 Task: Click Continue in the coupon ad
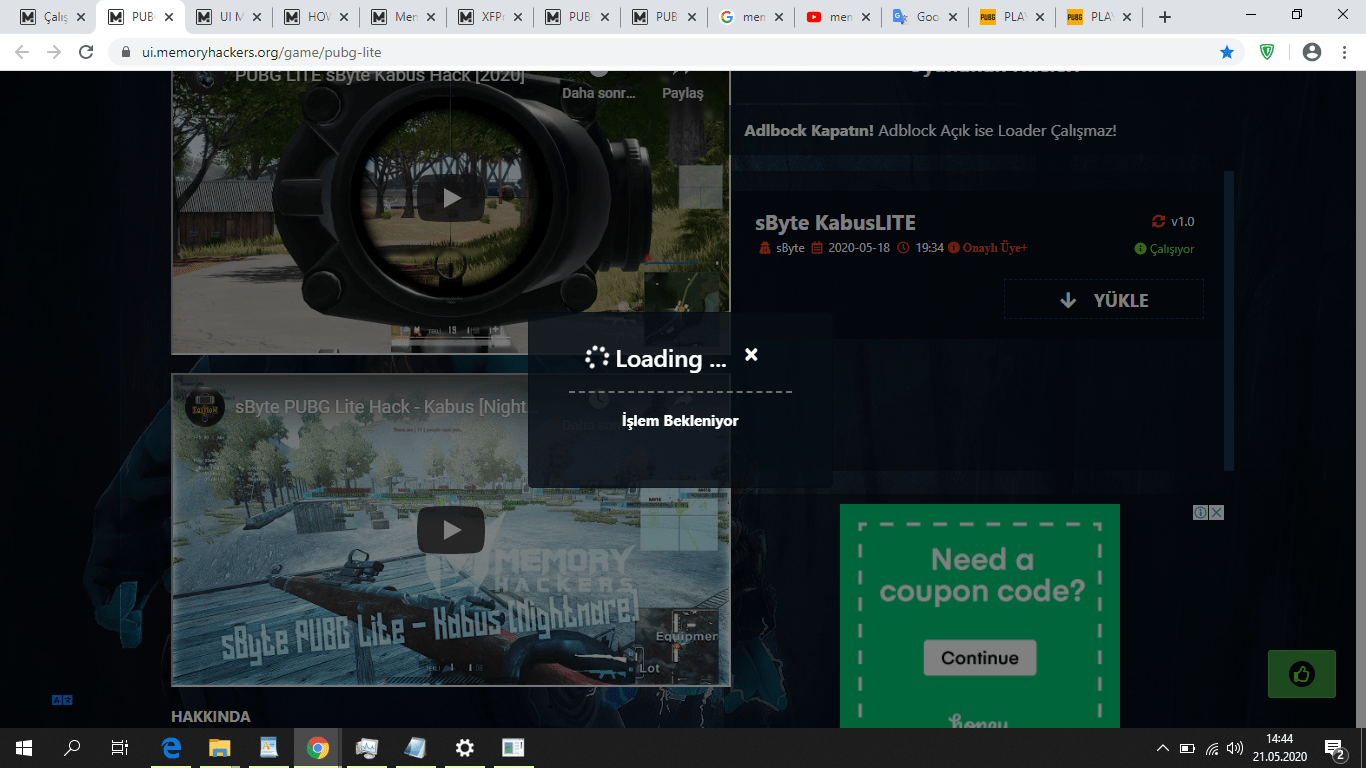click(980, 658)
